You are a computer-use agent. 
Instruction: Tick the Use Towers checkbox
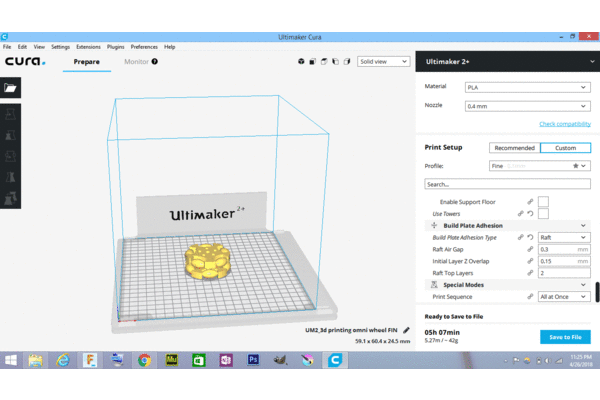tap(543, 214)
